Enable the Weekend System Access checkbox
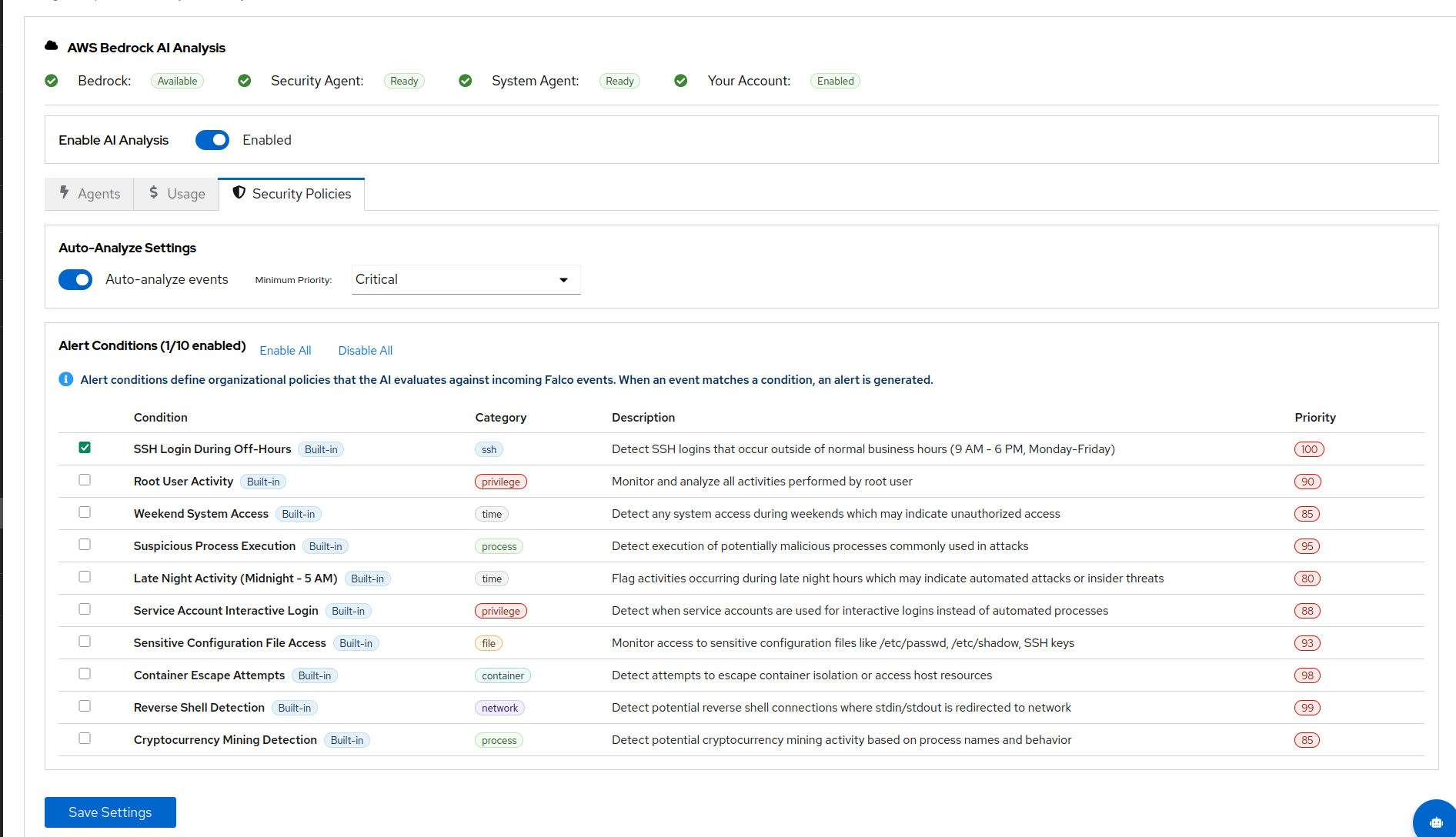1456x837 pixels. [x=85, y=512]
